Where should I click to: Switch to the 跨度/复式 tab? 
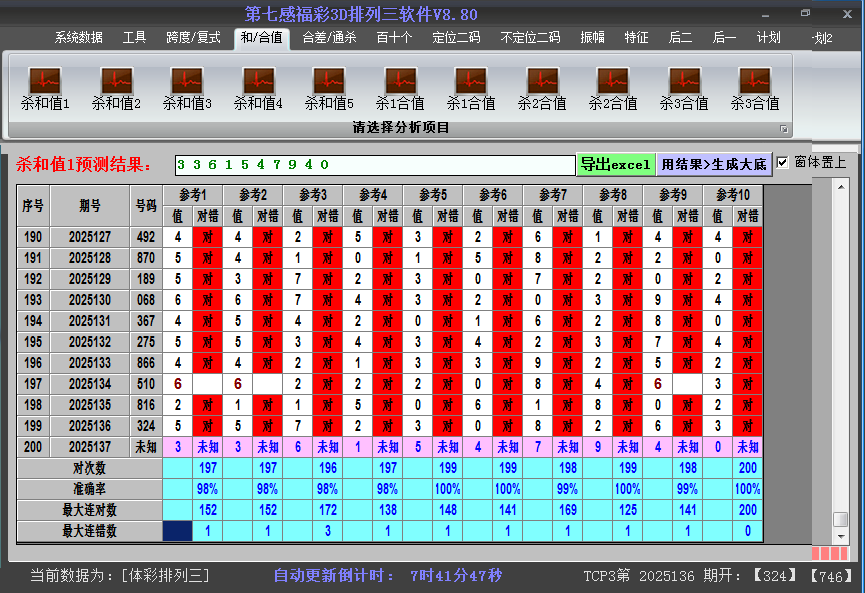pos(193,38)
